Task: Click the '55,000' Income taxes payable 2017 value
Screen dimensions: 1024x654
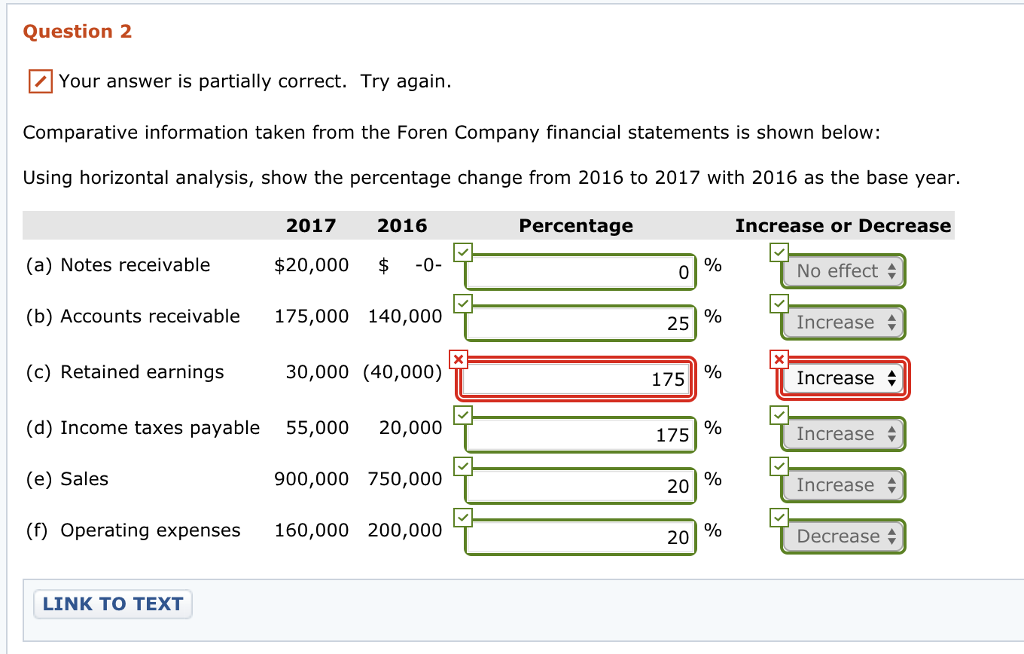Action: pos(317,428)
